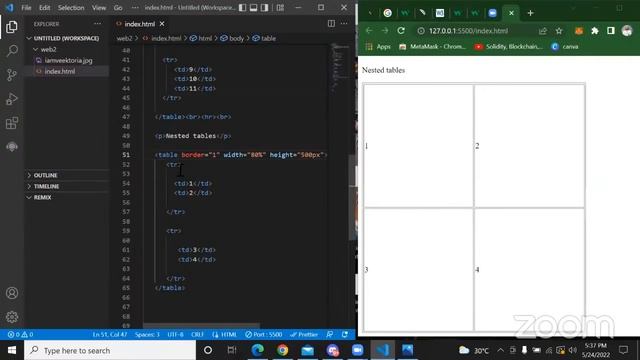
Task: Open the Selection menu
Action: tap(71, 8)
